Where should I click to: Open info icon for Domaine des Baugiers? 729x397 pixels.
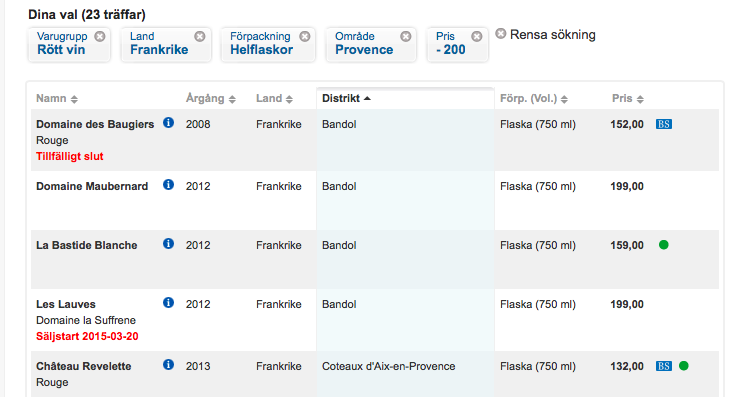(x=168, y=123)
